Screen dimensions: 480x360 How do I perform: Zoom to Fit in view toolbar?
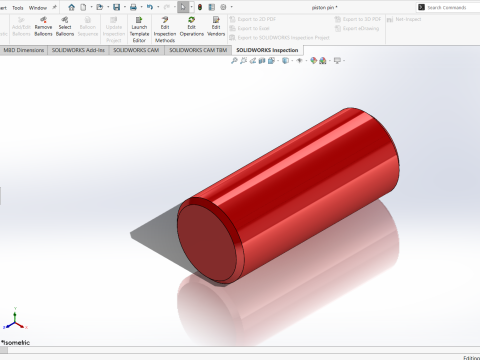(x=234, y=61)
